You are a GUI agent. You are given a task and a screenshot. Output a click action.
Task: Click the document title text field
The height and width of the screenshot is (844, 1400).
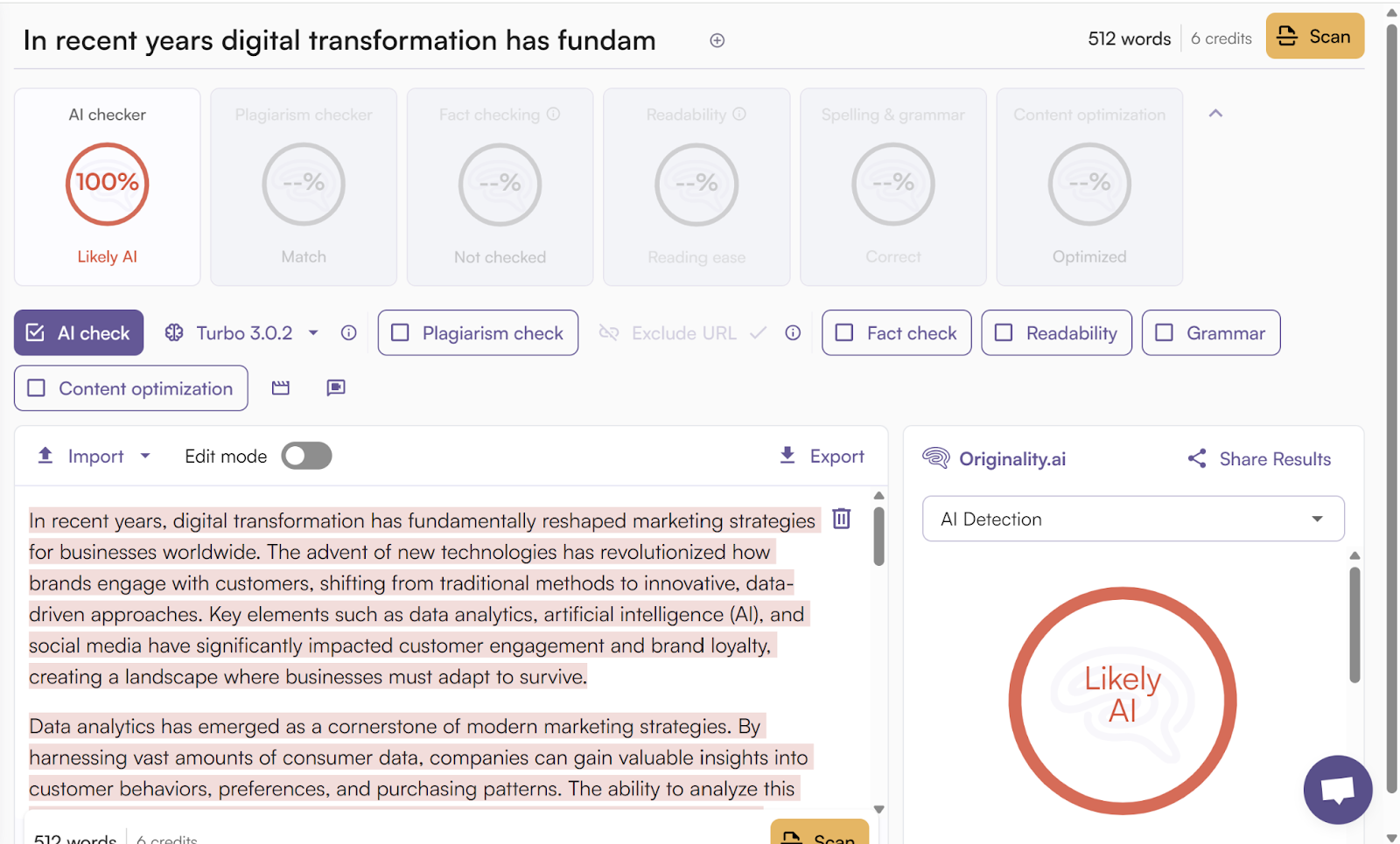tap(339, 40)
